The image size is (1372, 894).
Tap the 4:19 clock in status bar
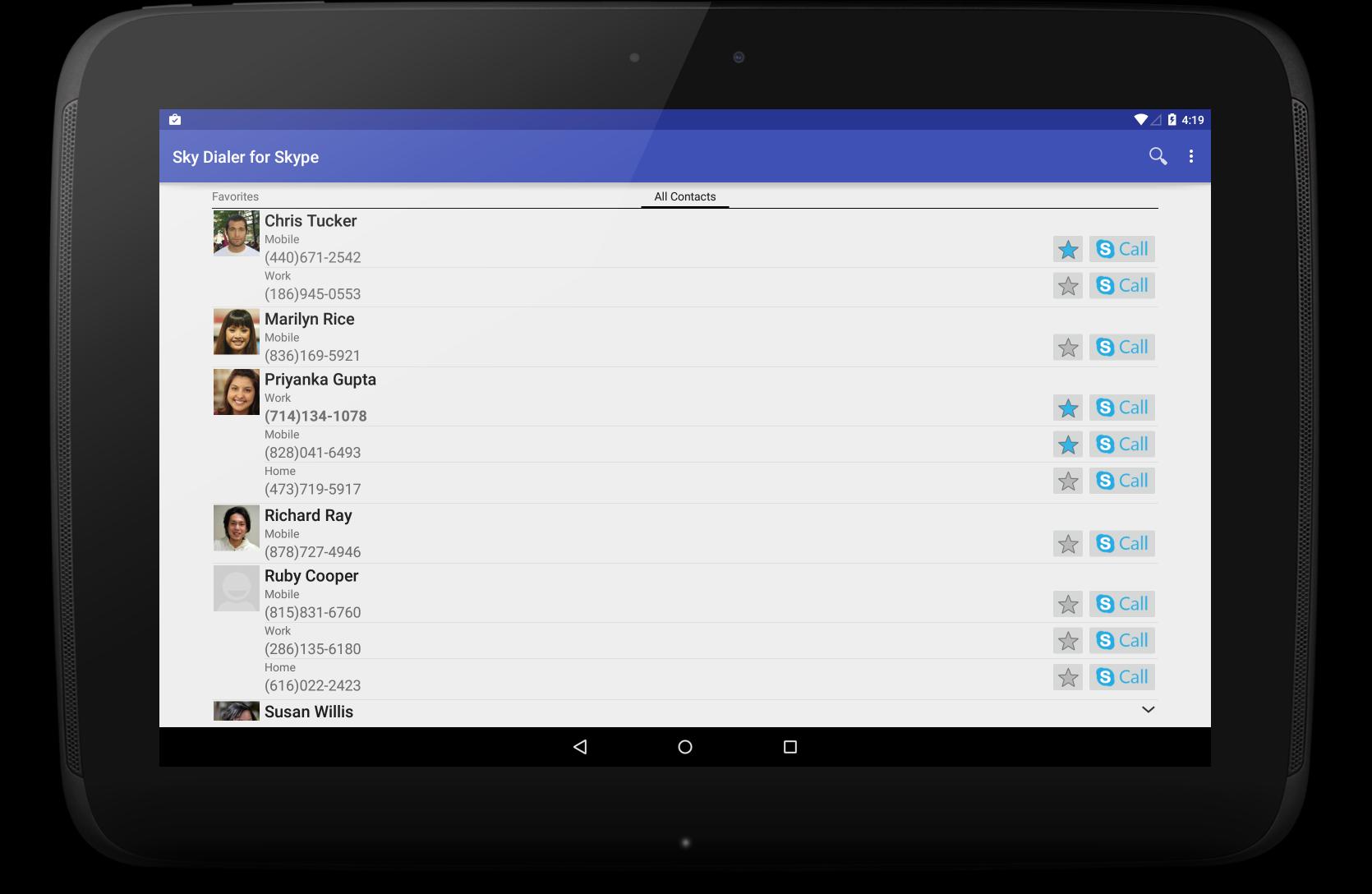(1193, 120)
